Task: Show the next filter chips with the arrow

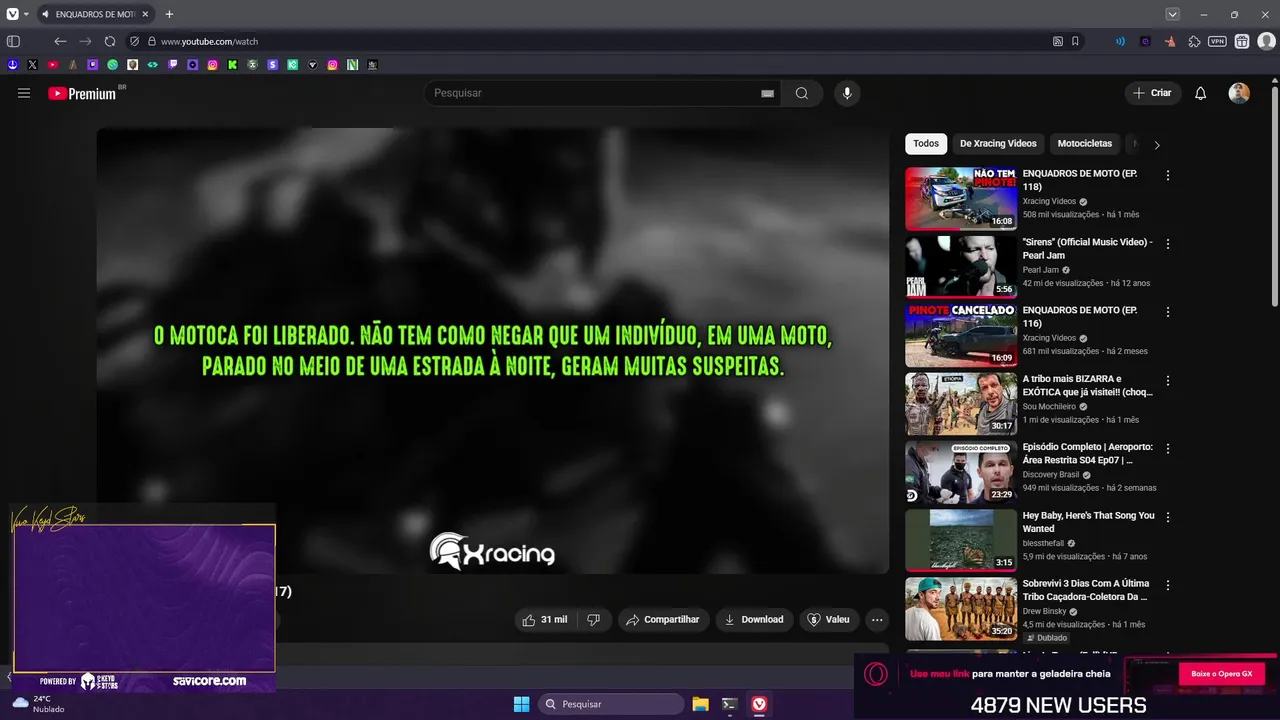Action: coord(1157,145)
